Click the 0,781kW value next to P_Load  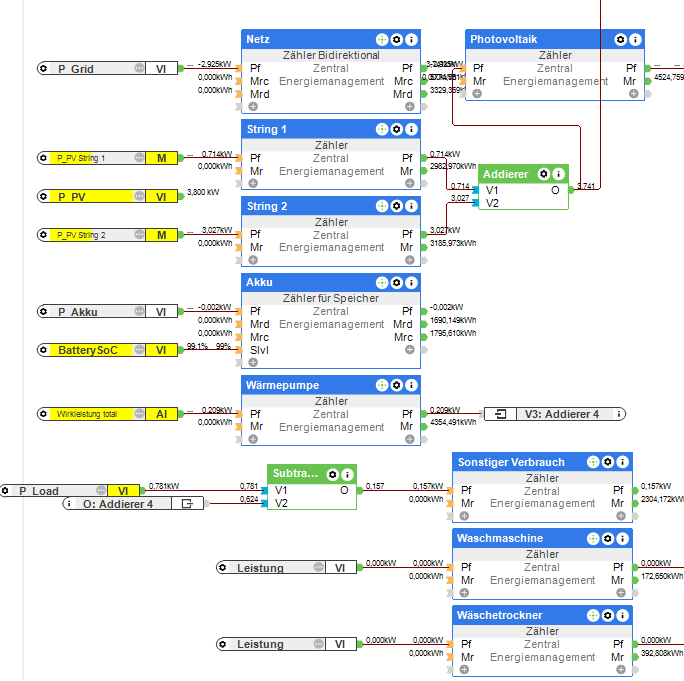click(164, 486)
